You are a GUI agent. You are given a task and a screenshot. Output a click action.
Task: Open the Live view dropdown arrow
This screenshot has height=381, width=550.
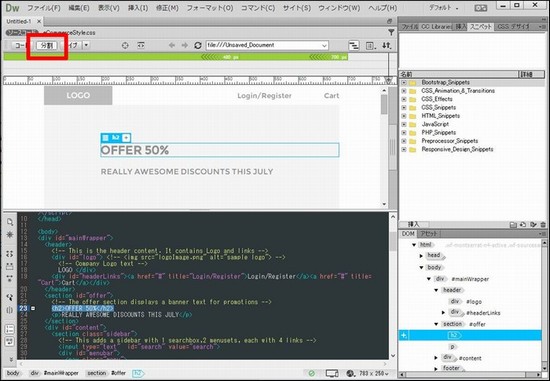tap(86, 46)
